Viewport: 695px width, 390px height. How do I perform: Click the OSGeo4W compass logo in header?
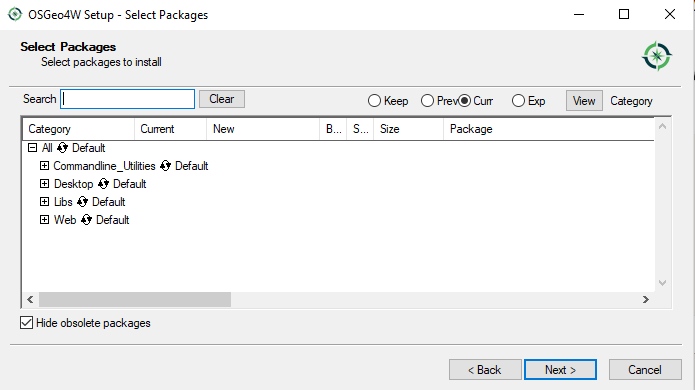(657, 56)
